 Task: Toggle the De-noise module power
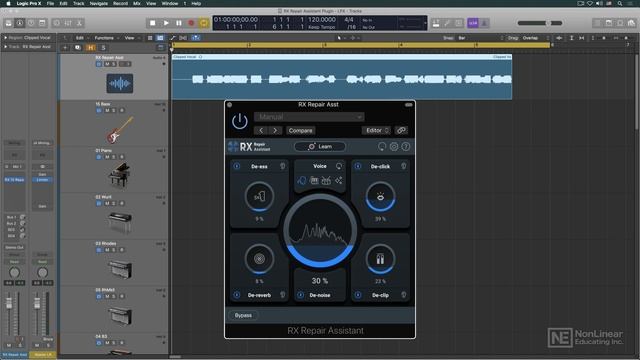(x=301, y=295)
